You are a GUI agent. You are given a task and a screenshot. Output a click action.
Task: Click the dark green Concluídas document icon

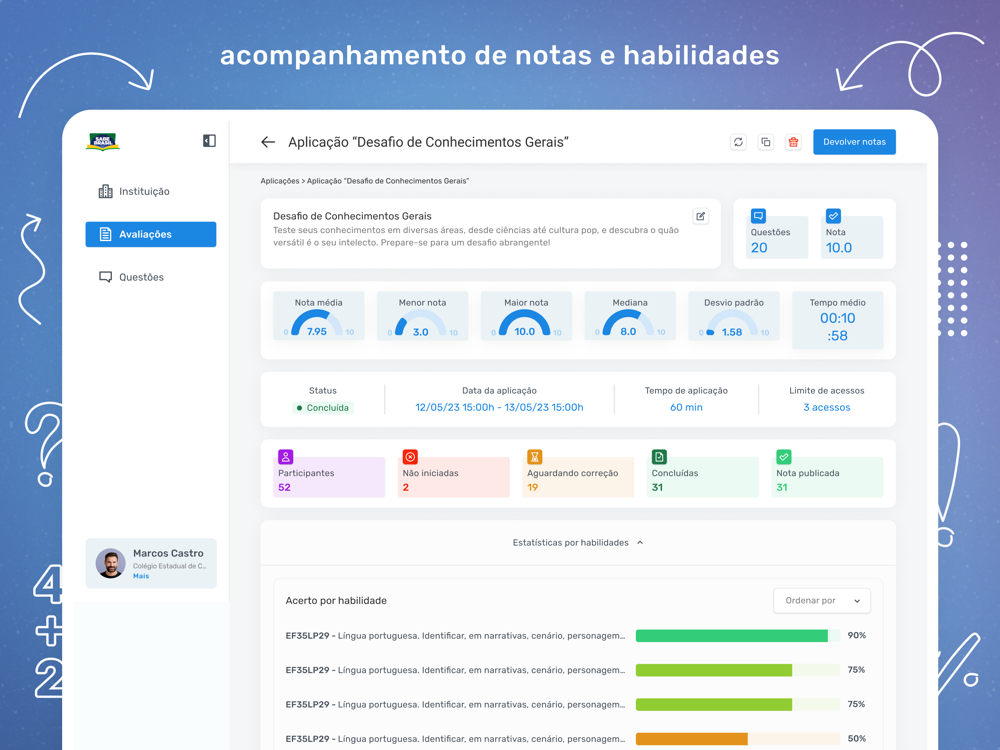(659, 457)
